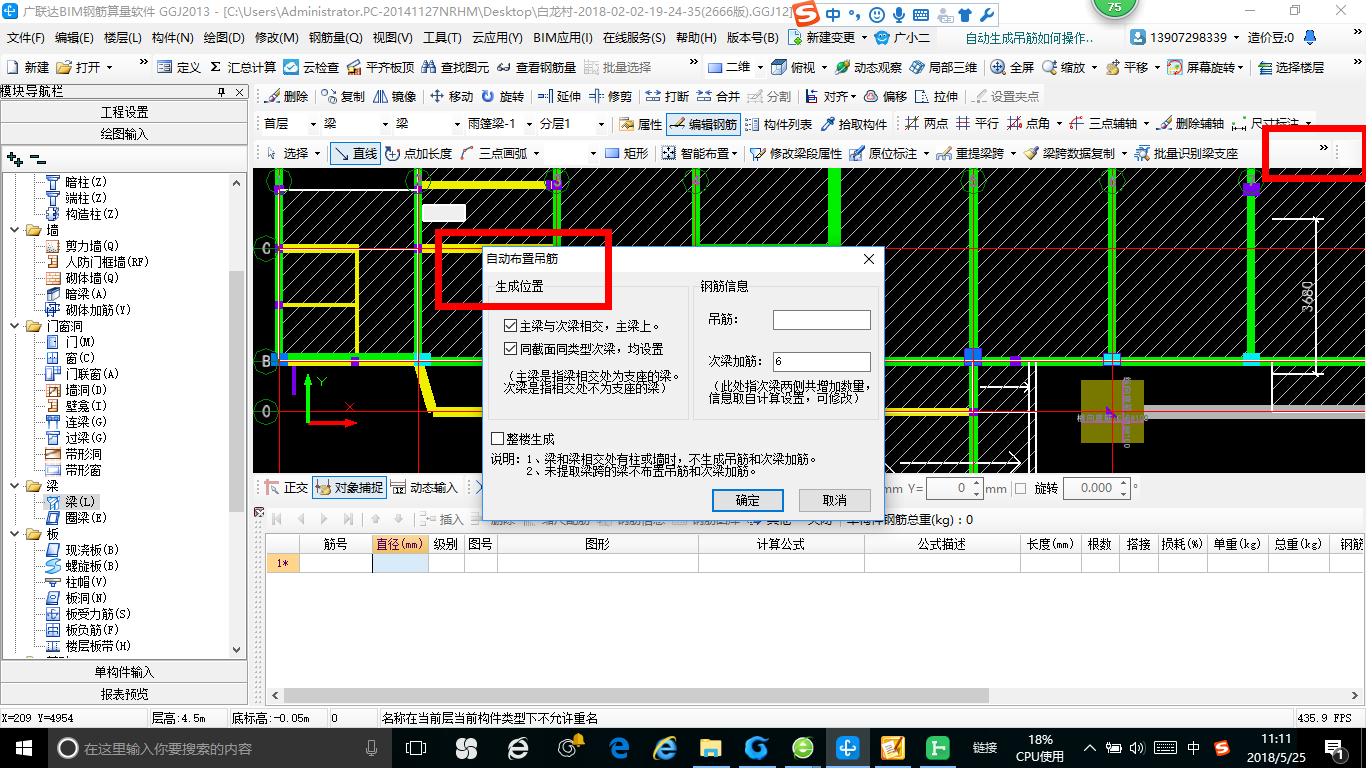
Task: Click 删除辅轴 delete auxiliary axis
Action: [x=1191, y=124]
